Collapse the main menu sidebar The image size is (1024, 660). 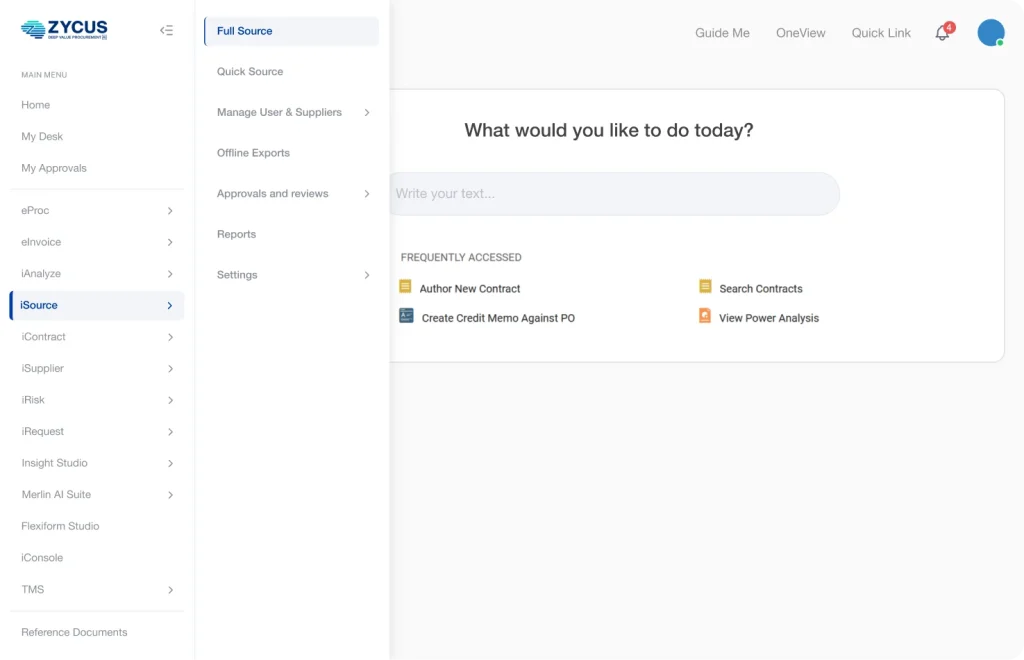167,30
